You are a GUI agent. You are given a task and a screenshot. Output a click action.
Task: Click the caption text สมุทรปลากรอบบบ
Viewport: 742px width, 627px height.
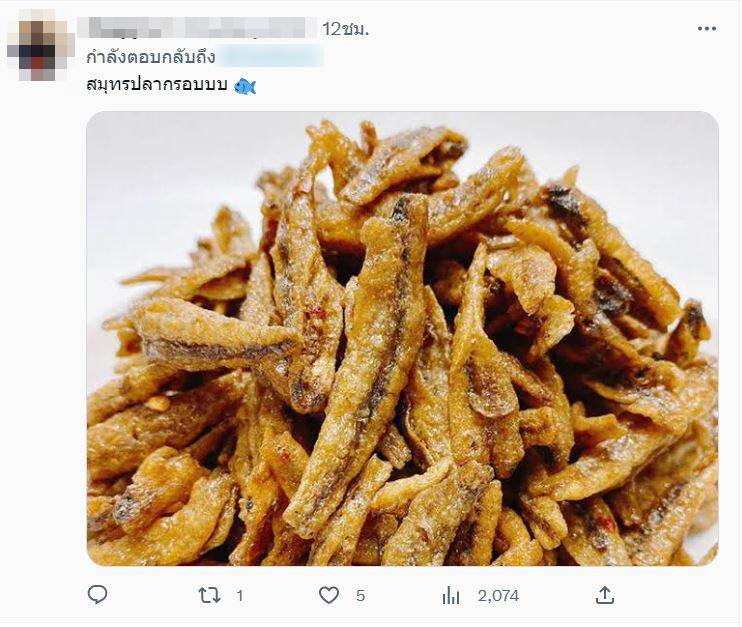click(157, 87)
